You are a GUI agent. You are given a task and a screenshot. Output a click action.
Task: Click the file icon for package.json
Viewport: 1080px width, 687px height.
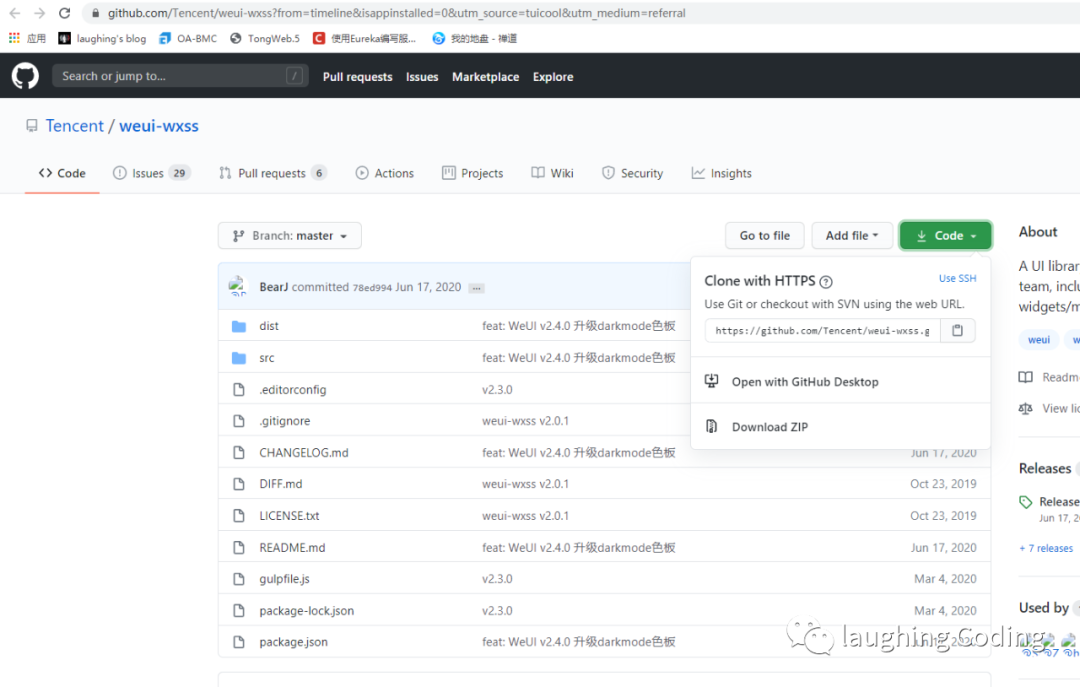point(239,642)
